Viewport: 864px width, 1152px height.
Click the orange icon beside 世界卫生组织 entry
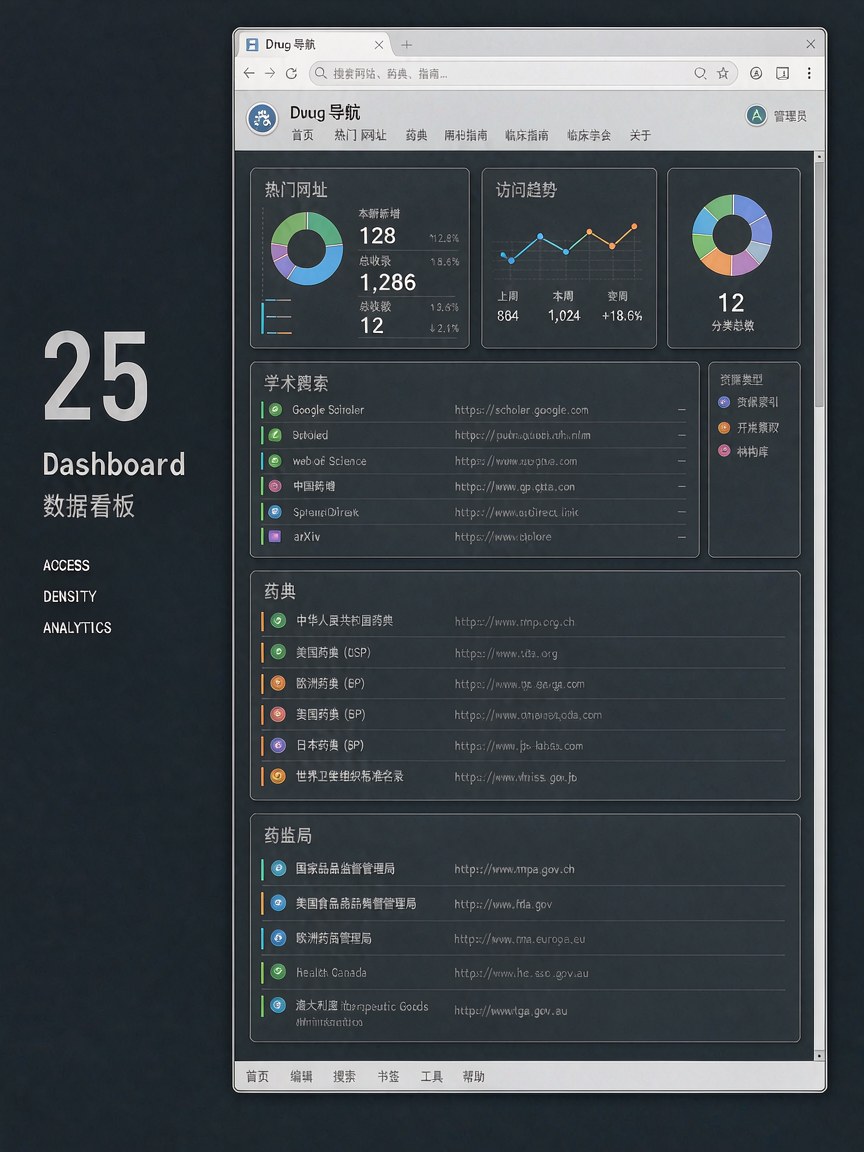[x=278, y=776]
